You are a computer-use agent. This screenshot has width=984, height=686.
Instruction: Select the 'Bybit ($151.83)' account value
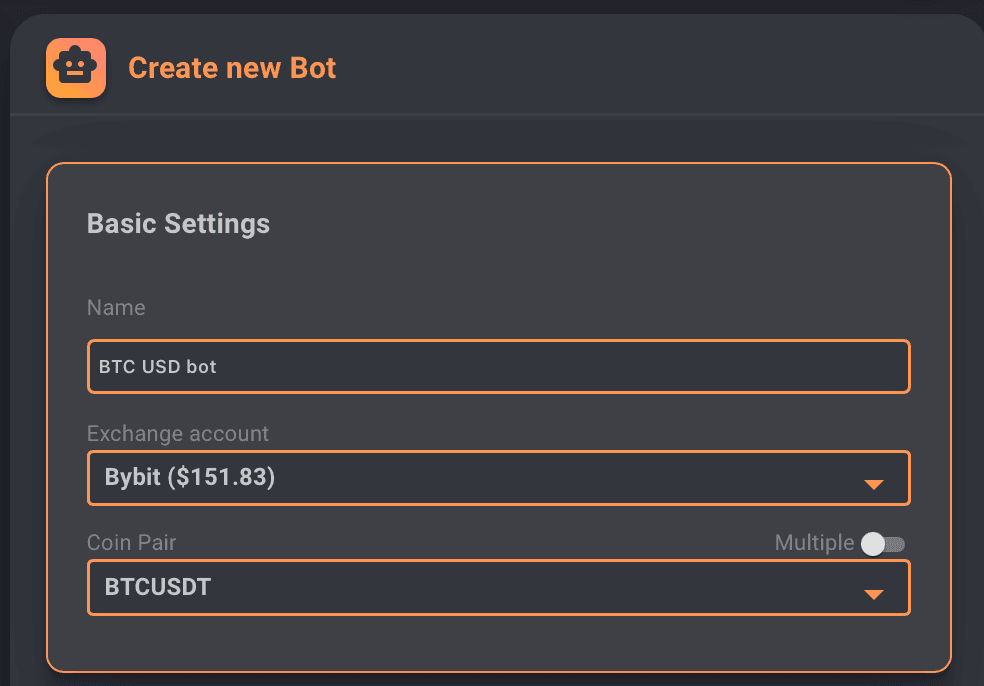pos(190,478)
